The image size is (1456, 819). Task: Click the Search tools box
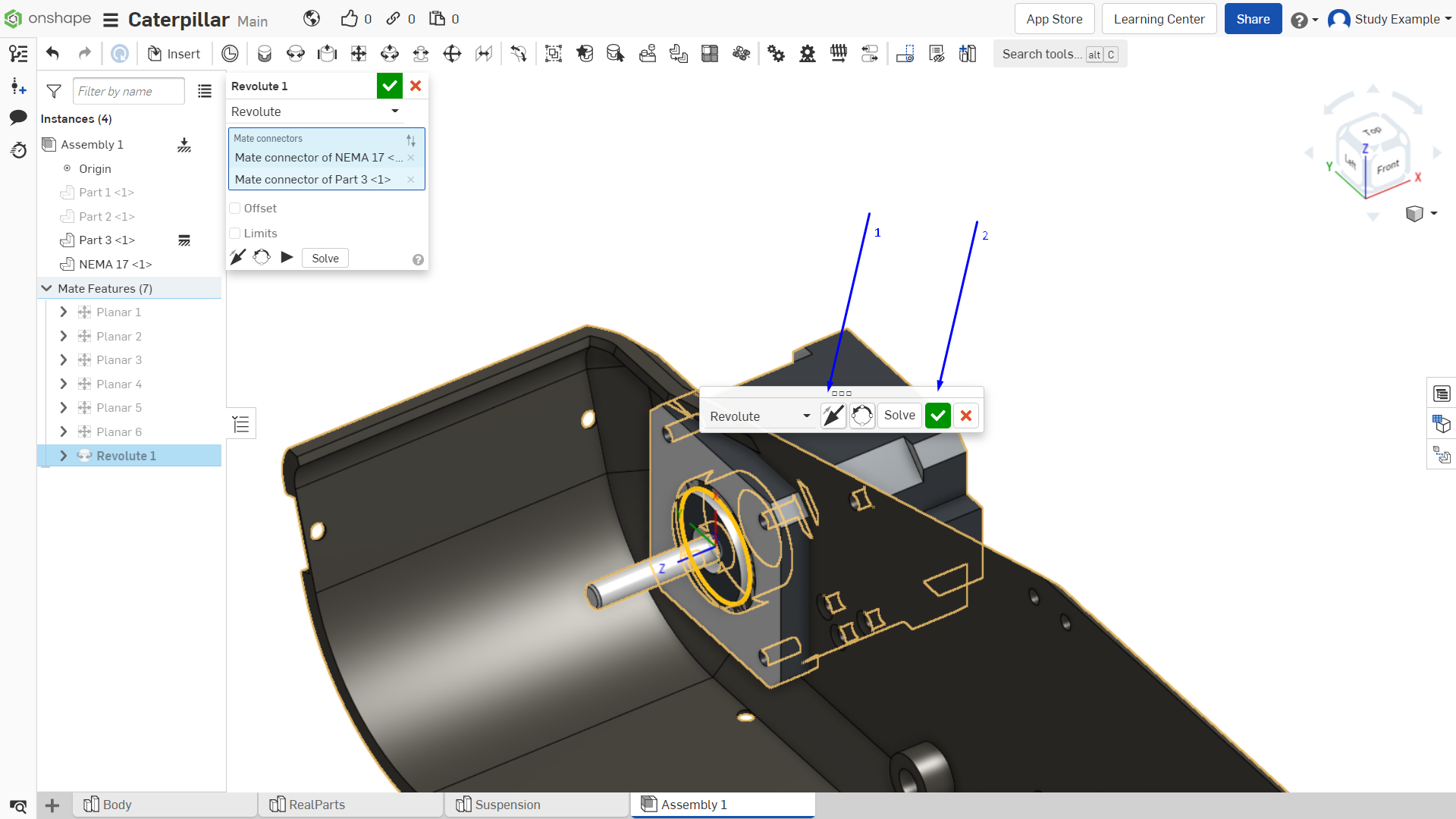point(1060,55)
